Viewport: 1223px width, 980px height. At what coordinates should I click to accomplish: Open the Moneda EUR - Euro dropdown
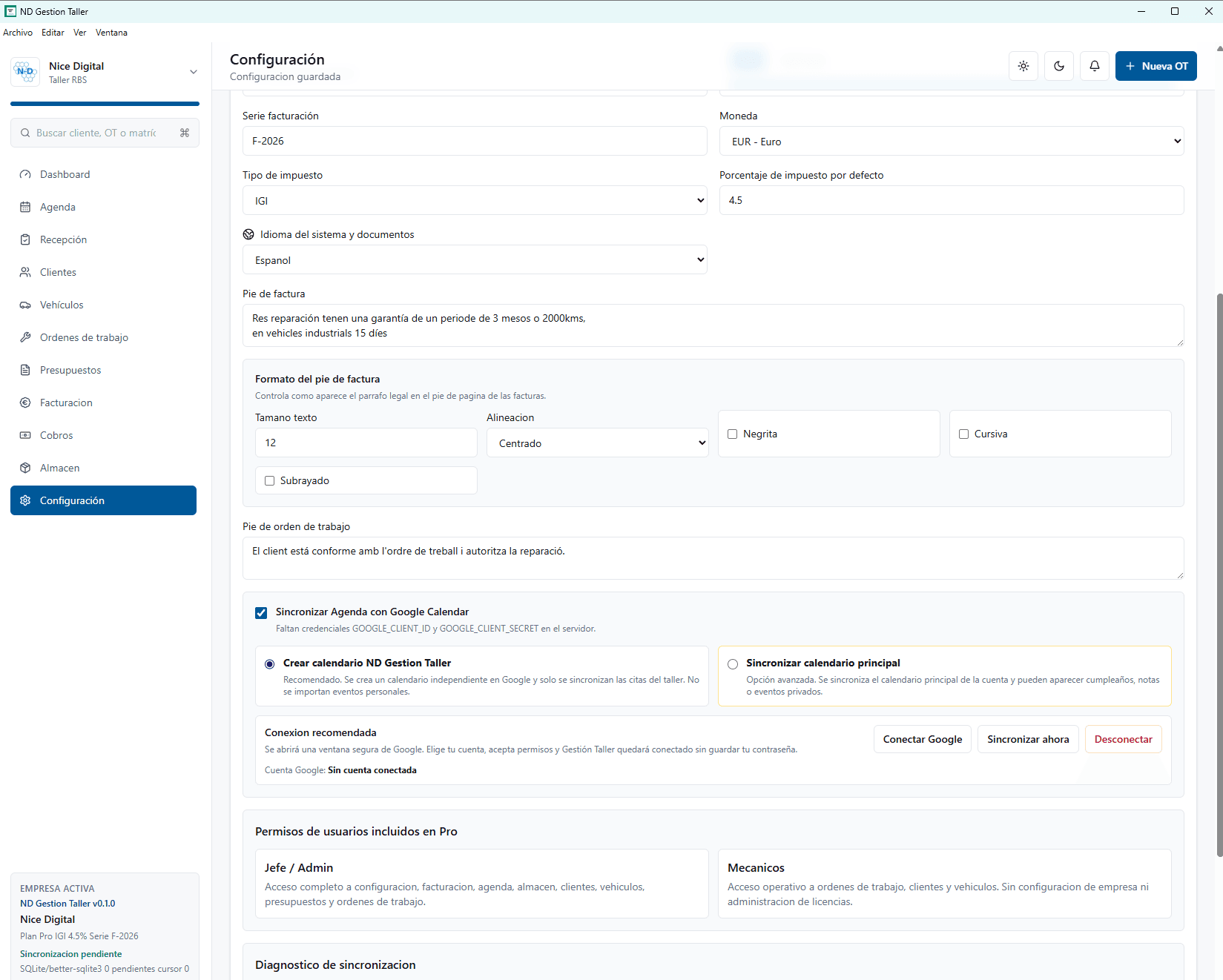click(x=952, y=141)
